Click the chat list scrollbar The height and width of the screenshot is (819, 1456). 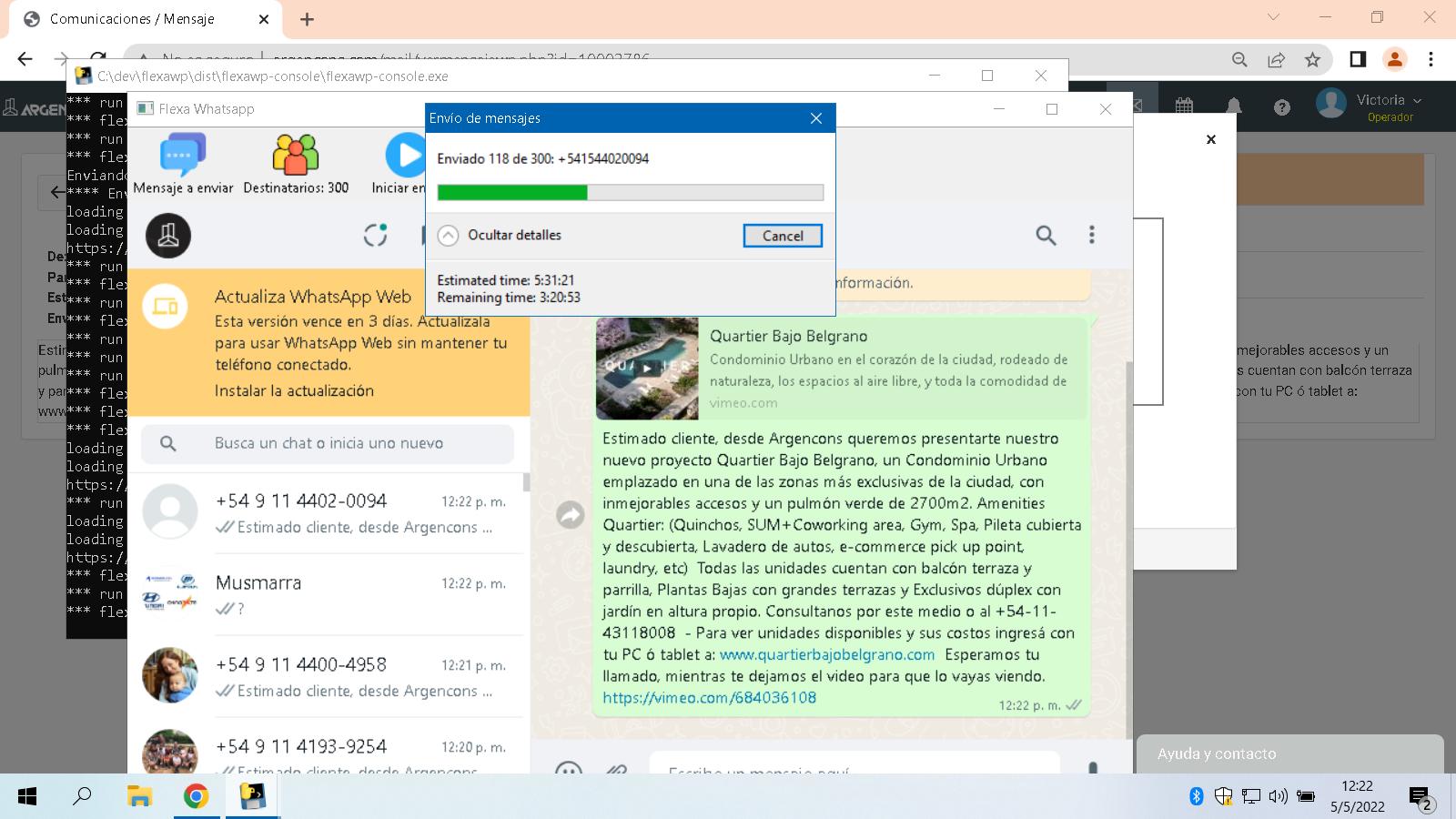click(x=526, y=483)
